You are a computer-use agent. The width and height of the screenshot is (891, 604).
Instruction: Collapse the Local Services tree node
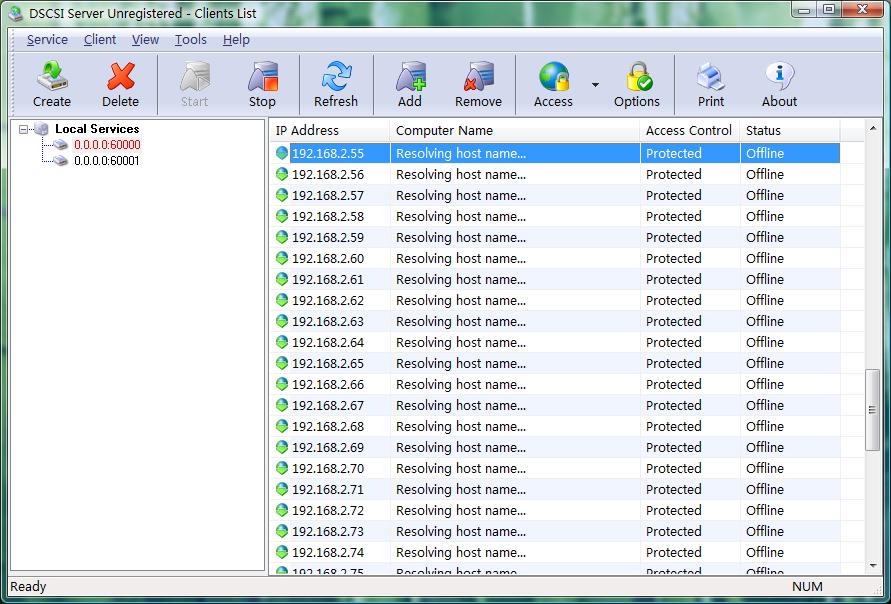(x=23, y=130)
